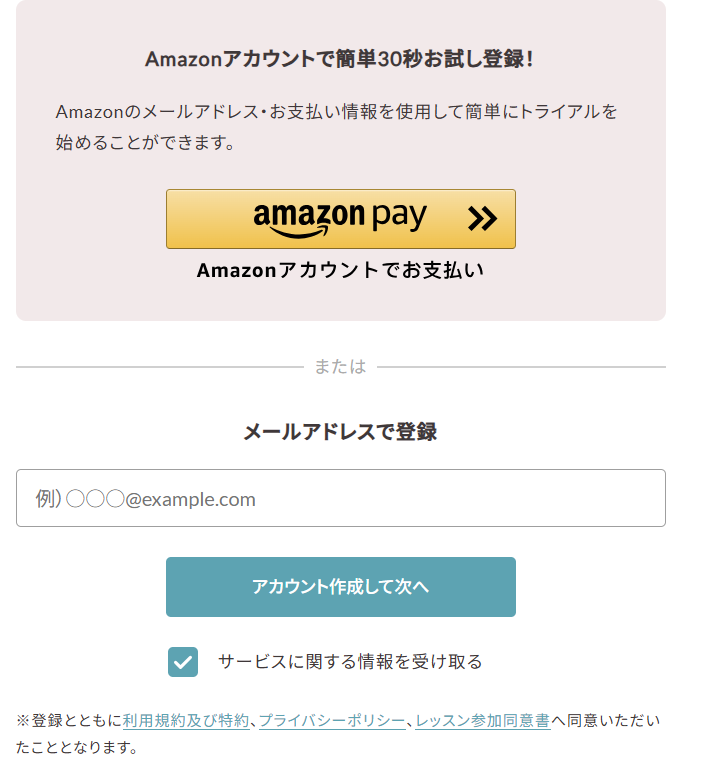The height and width of the screenshot is (776, 705).
Task: Click the Amazonアカウントでお支払い caption
Action: pyautogui.click(x=340, y=270)
